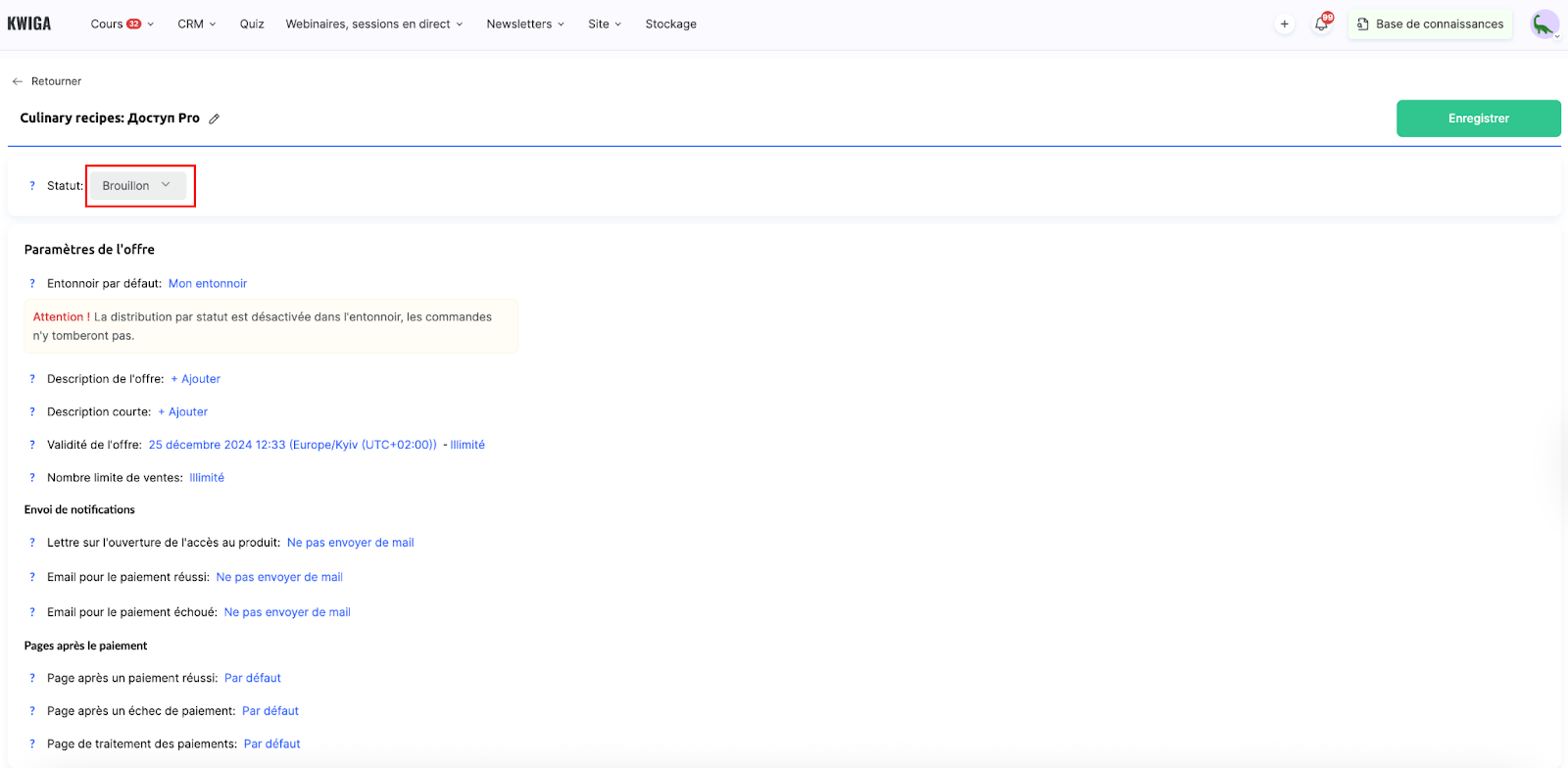Click the pencil icon to edit offer title
This screenshot has height=768, width=1568.
215,119
